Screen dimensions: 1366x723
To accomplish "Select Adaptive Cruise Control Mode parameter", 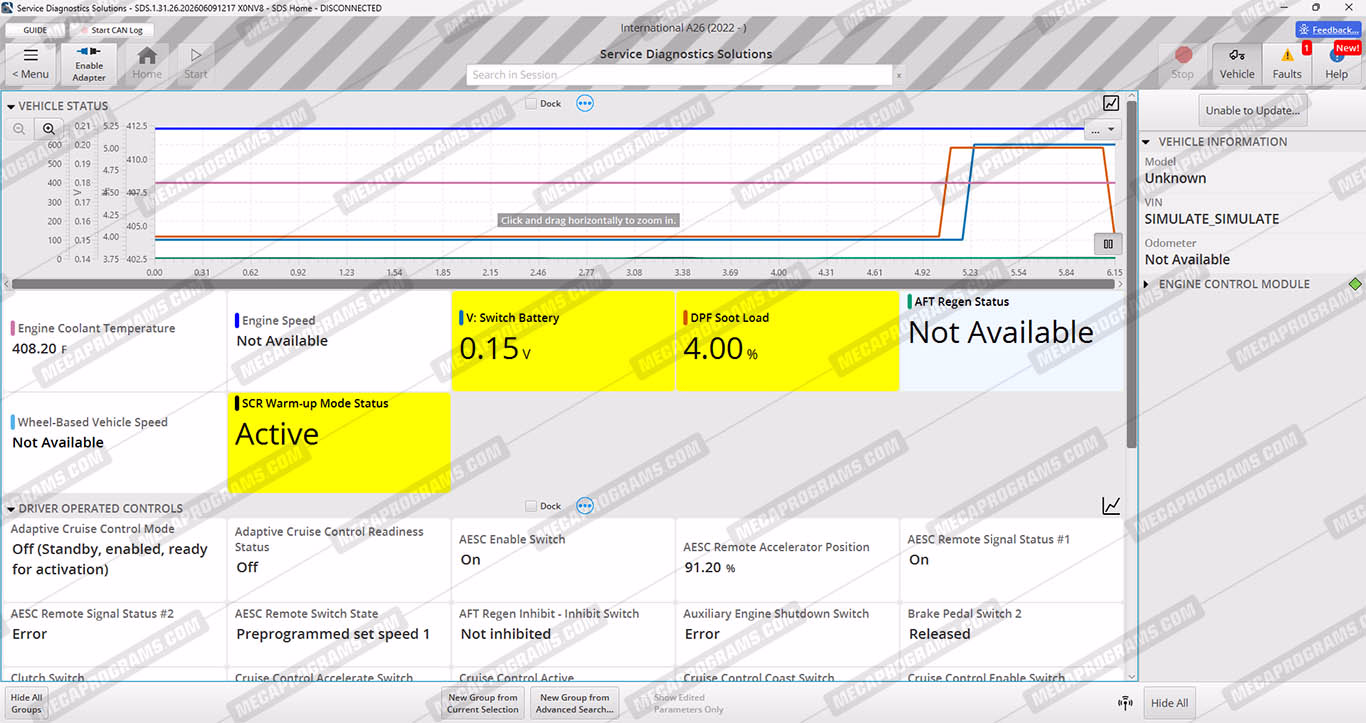I will pos(114,559).
